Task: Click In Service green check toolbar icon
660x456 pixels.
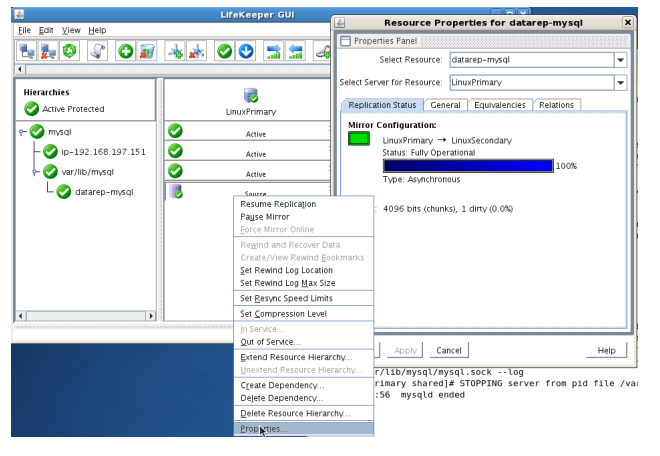Action: (x=224, y=51)
